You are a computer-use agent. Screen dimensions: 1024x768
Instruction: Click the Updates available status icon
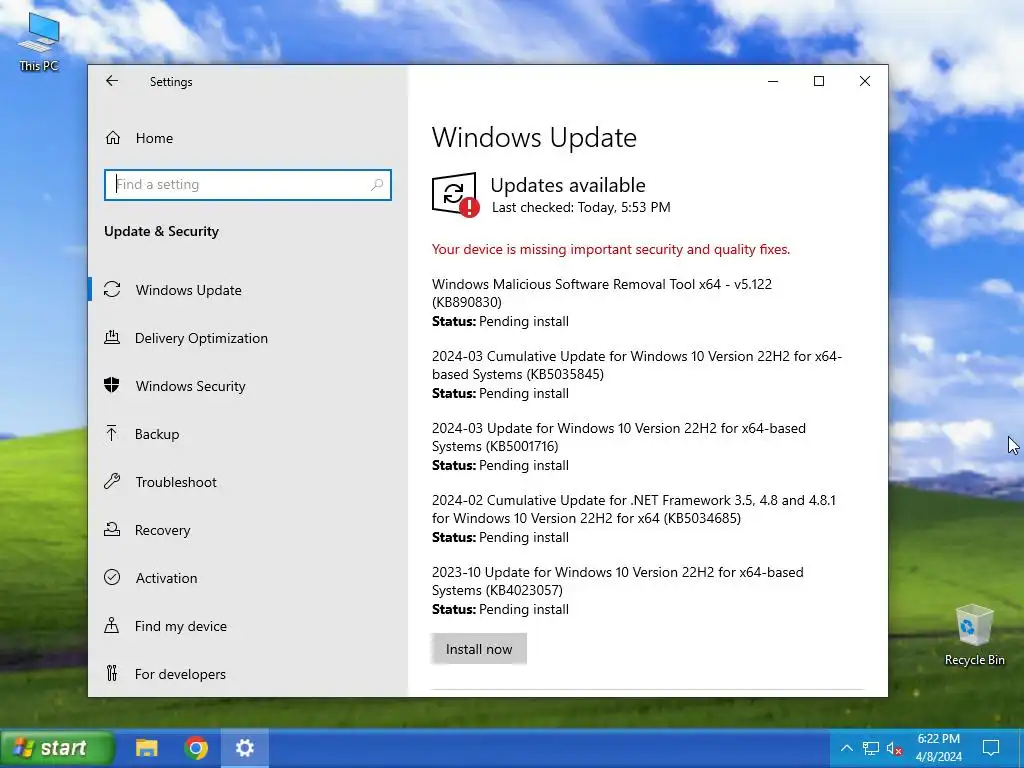pyautogui.click(x=455, y=195)
